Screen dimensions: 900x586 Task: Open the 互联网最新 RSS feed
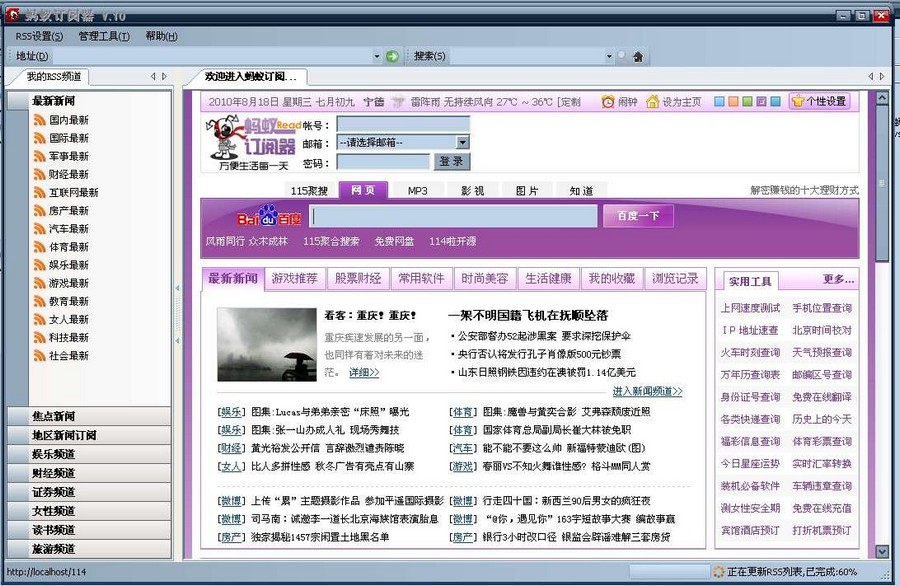click(x=66, y=192)
